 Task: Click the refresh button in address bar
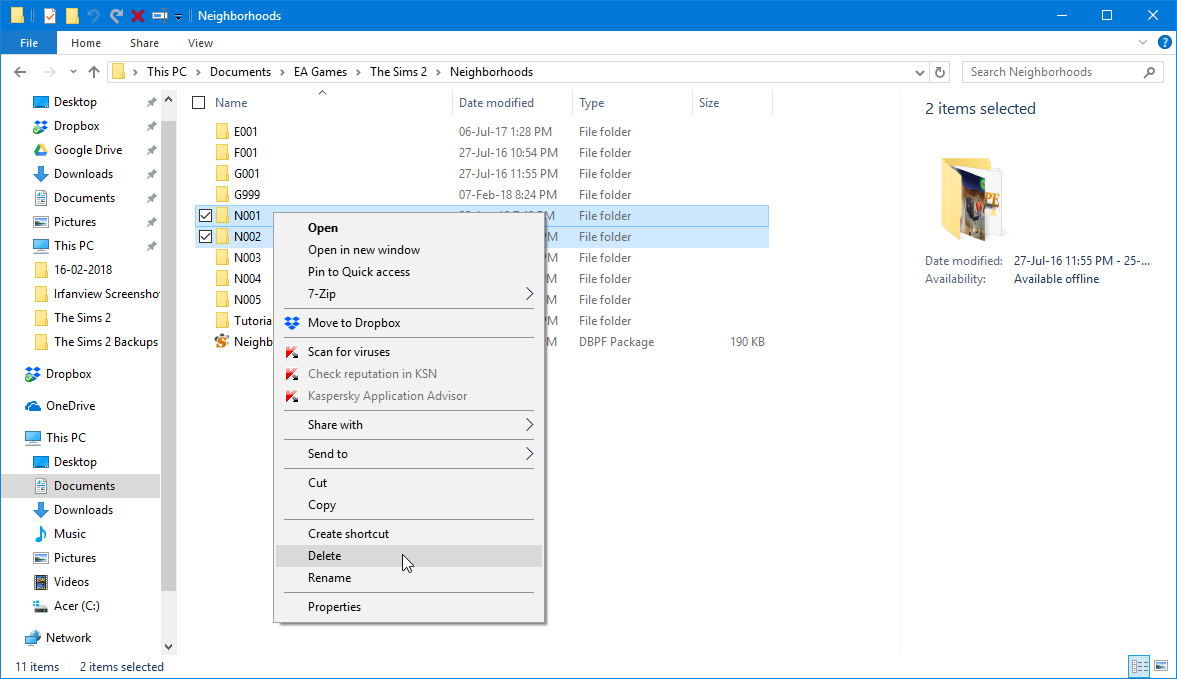point(939,72)
